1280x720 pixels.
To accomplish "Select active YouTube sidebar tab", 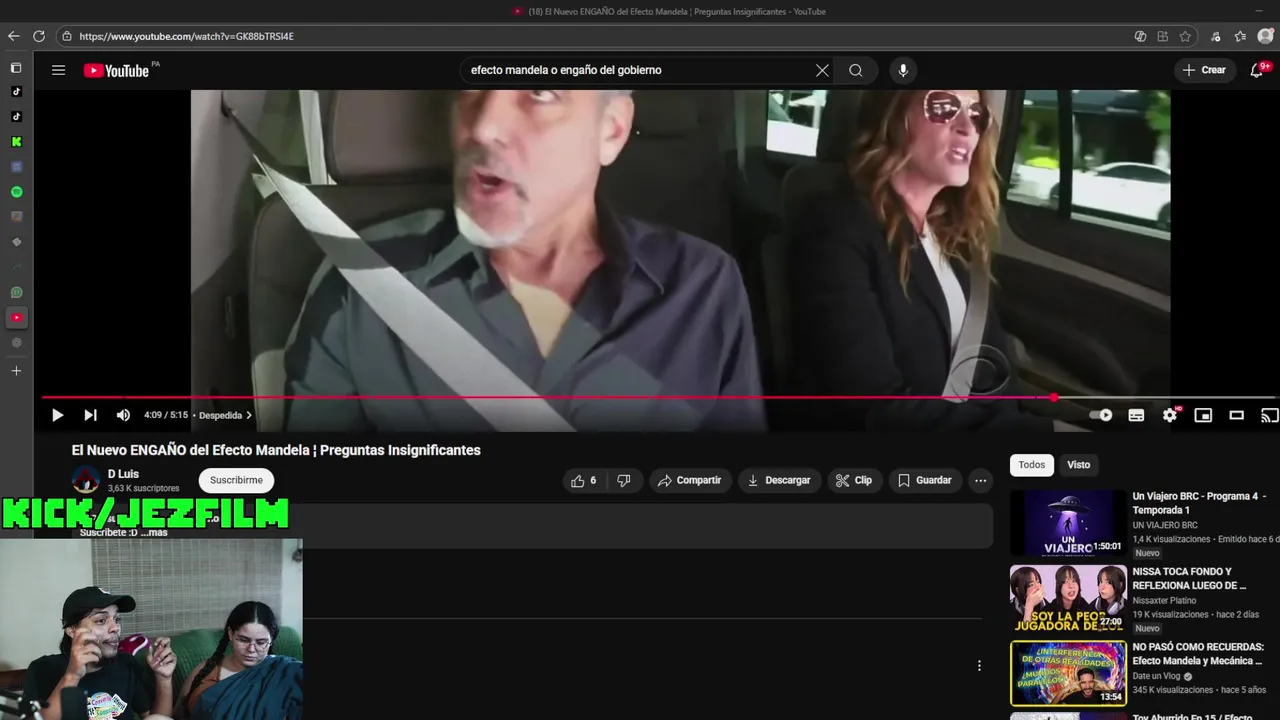I will pos(16,318).
